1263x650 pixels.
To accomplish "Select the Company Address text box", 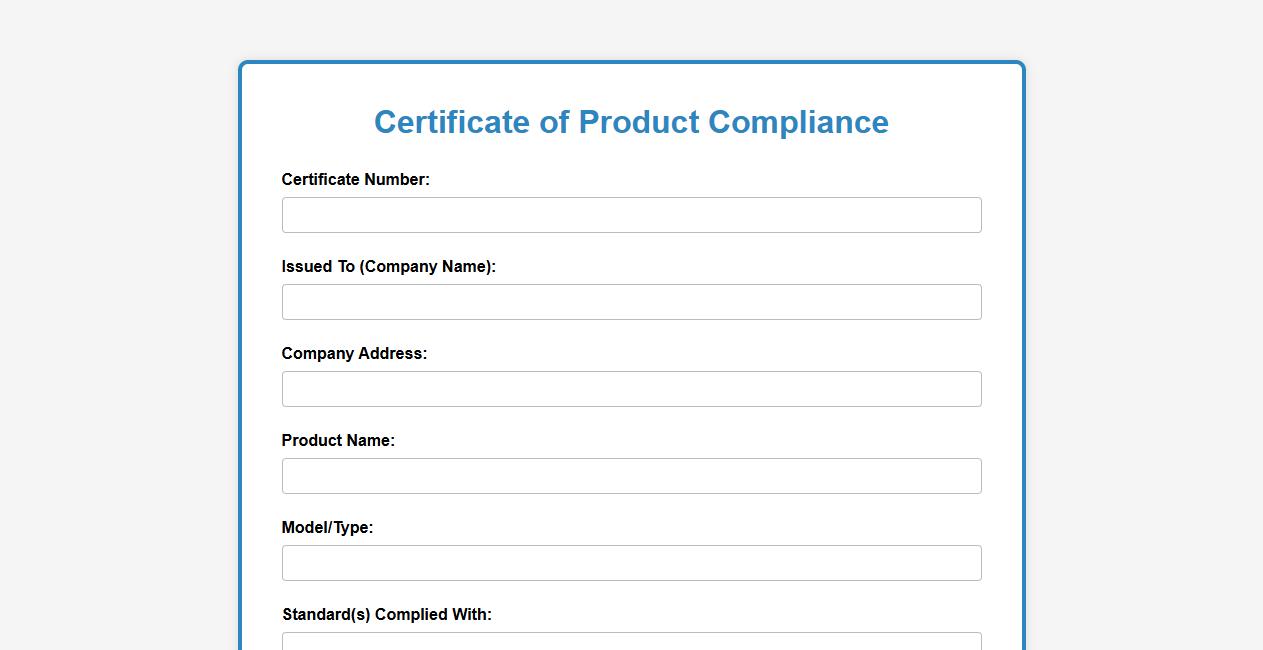I will [x=631, y=389].
